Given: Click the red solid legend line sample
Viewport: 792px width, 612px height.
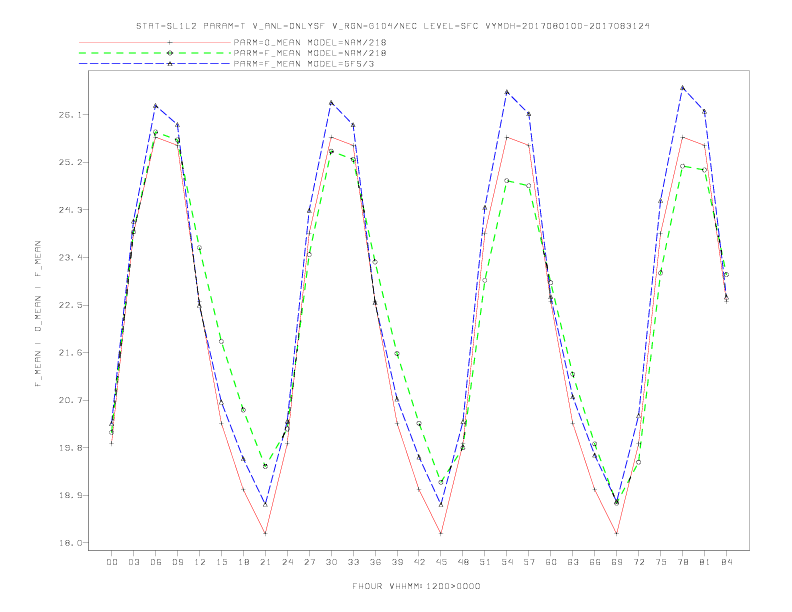Looking at the screenshot, I should [x=155, y=42].
